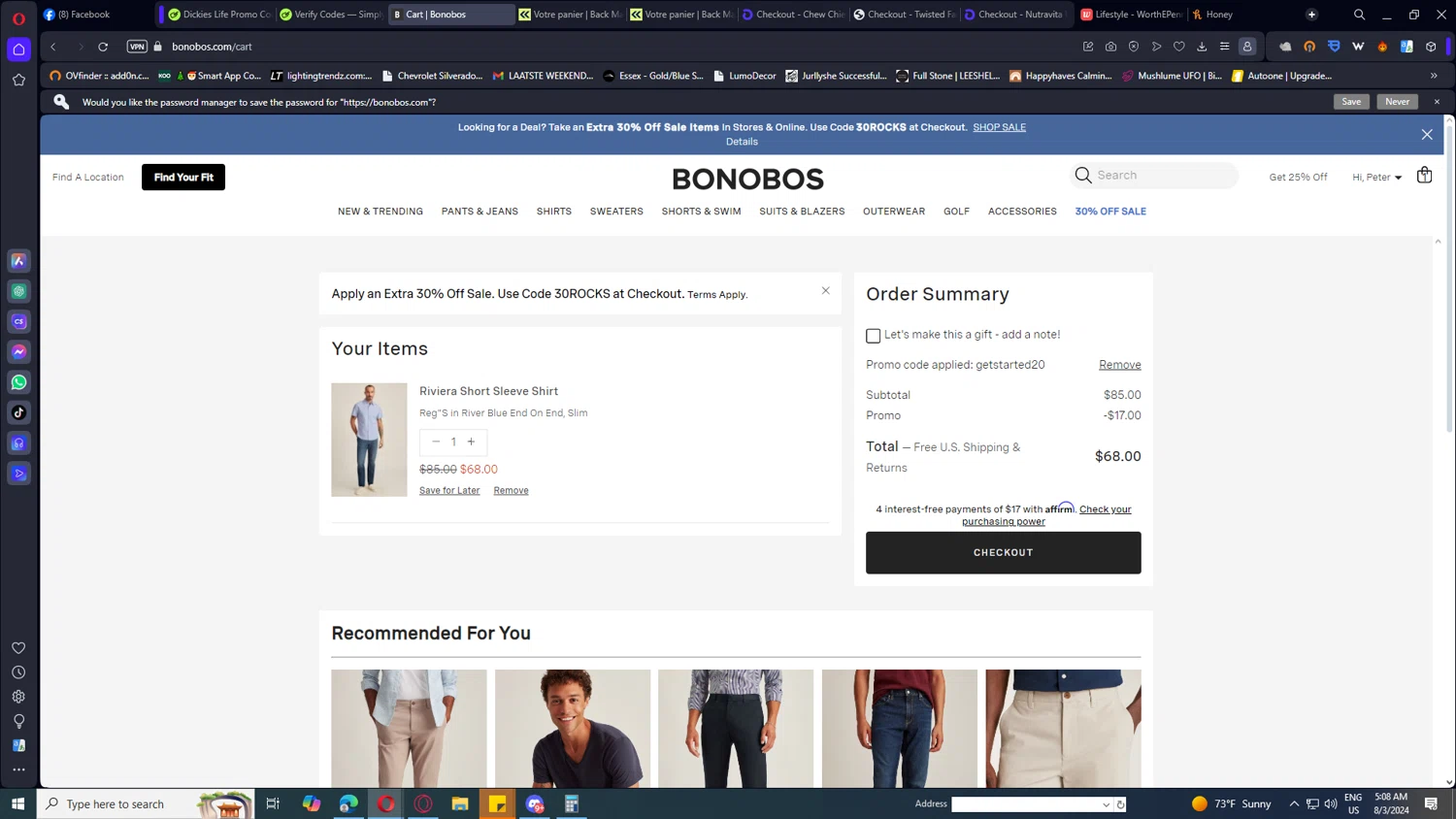Screen dimensions: 1456x819
Task: Open the first recommended product thumbnail with pink pants
Action: (x=409, y=728)
